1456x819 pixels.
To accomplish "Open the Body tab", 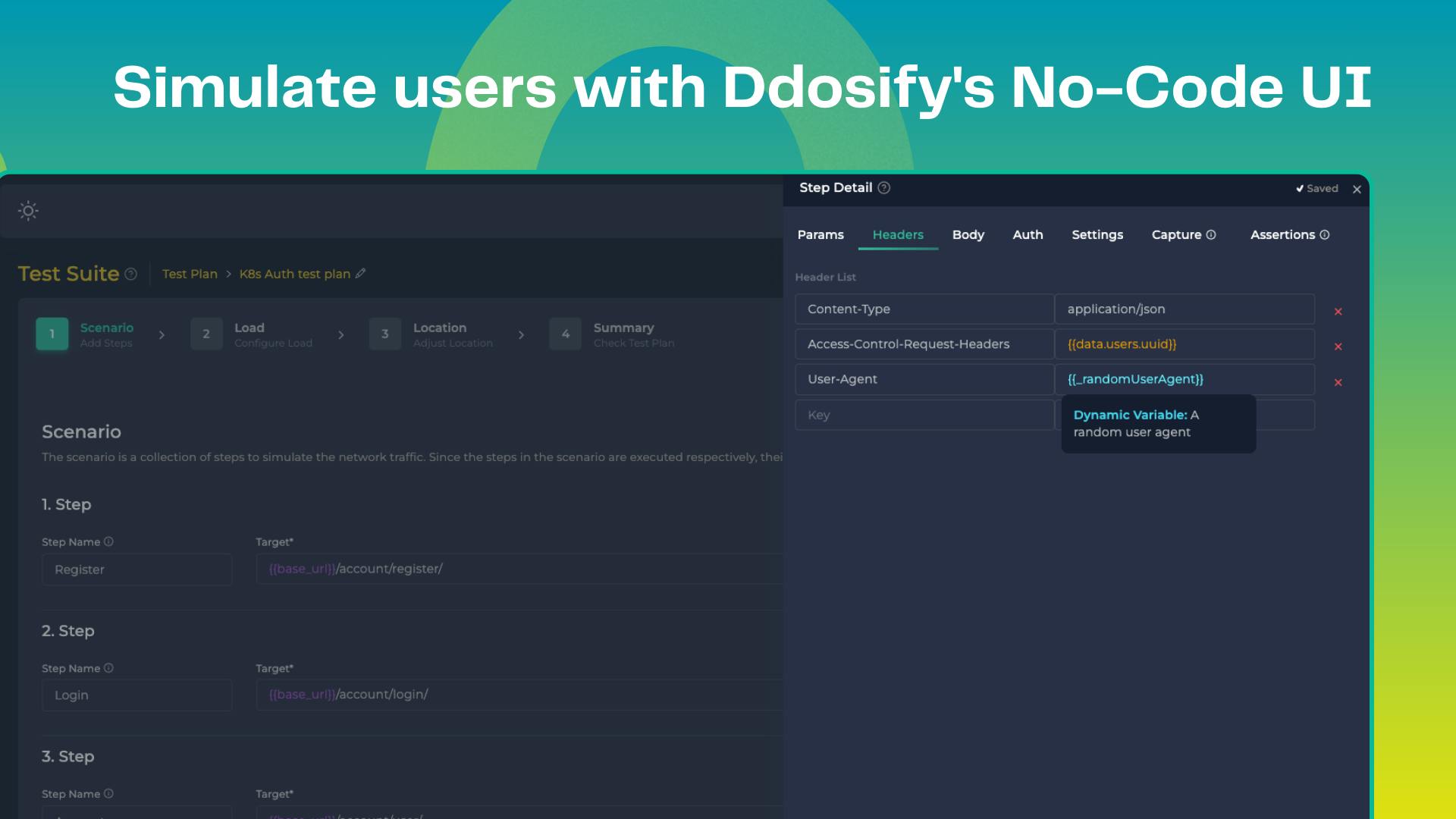I will [x=968, y=235].
